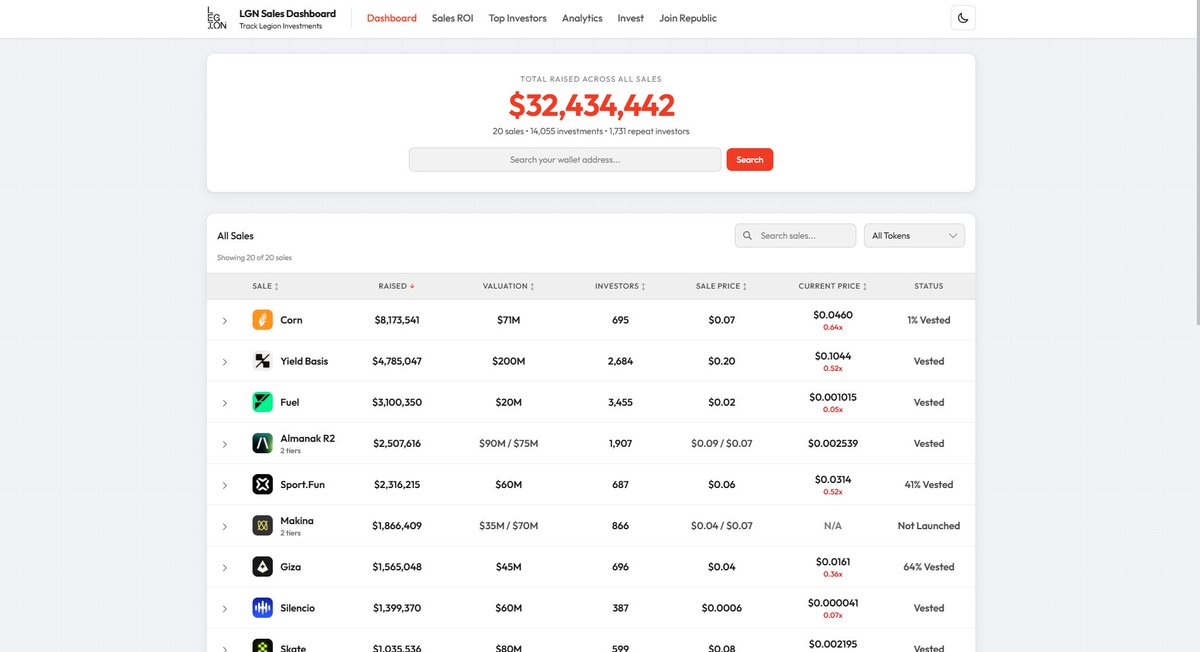Click the Almanak R2 token icon
This screenshot has width=1200, height=652.
(262, 443)
